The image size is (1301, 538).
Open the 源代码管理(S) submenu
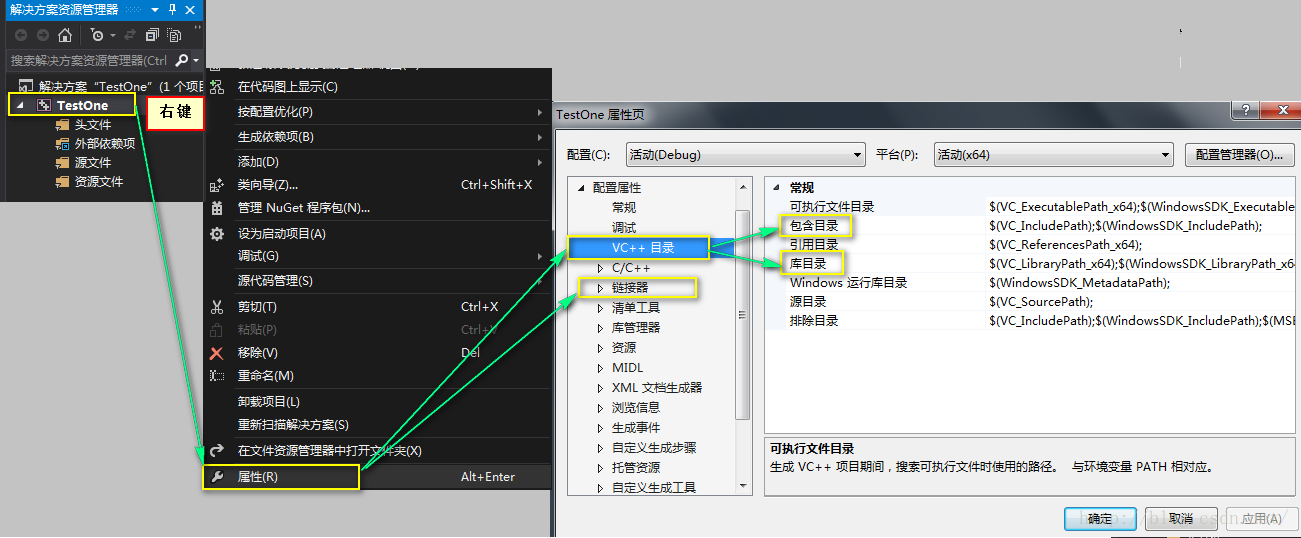coord(378,281)
